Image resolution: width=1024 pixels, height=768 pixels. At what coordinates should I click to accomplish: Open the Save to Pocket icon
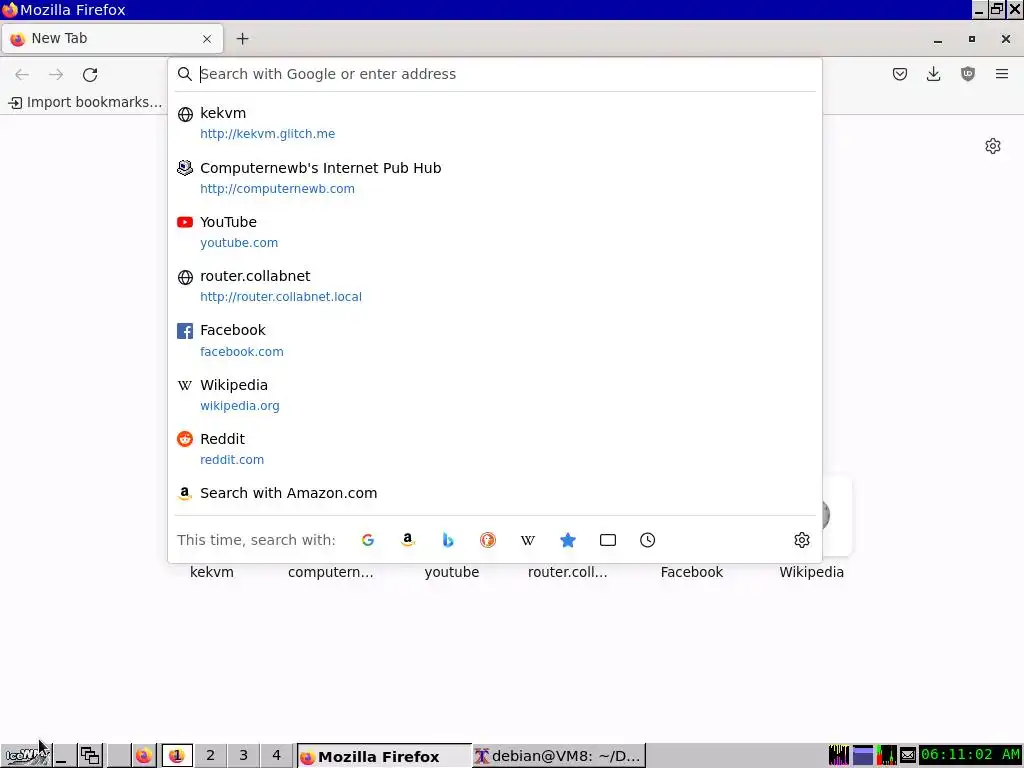pos(900,74)
